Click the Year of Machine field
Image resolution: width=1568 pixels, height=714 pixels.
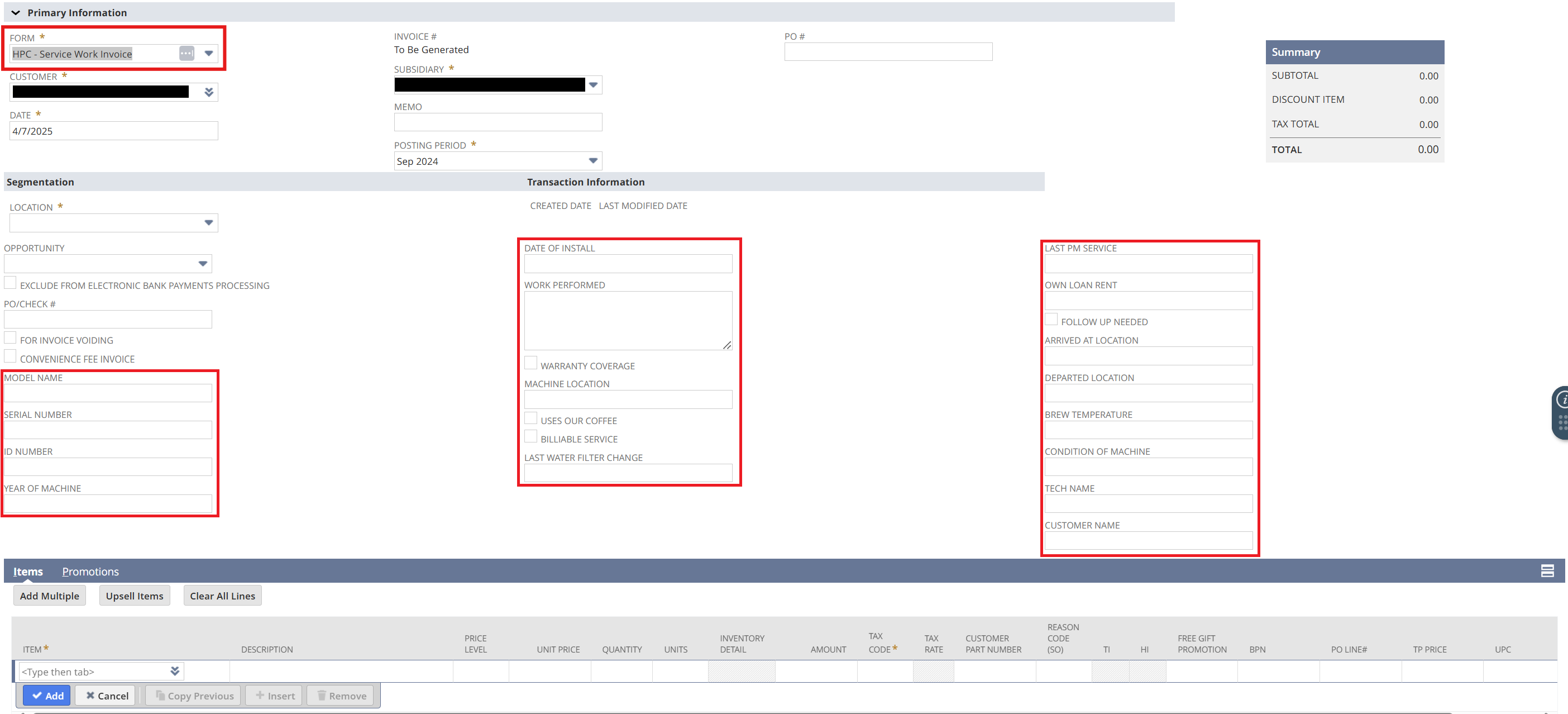click(x=108, y=504)
